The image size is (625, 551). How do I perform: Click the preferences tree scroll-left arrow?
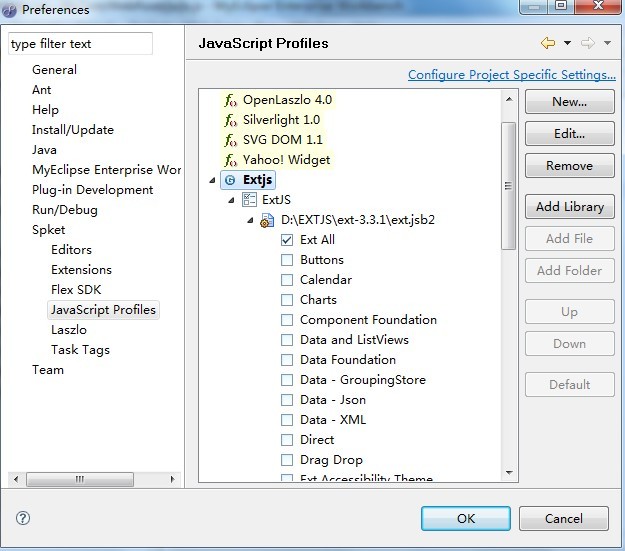tap(16, 479)
